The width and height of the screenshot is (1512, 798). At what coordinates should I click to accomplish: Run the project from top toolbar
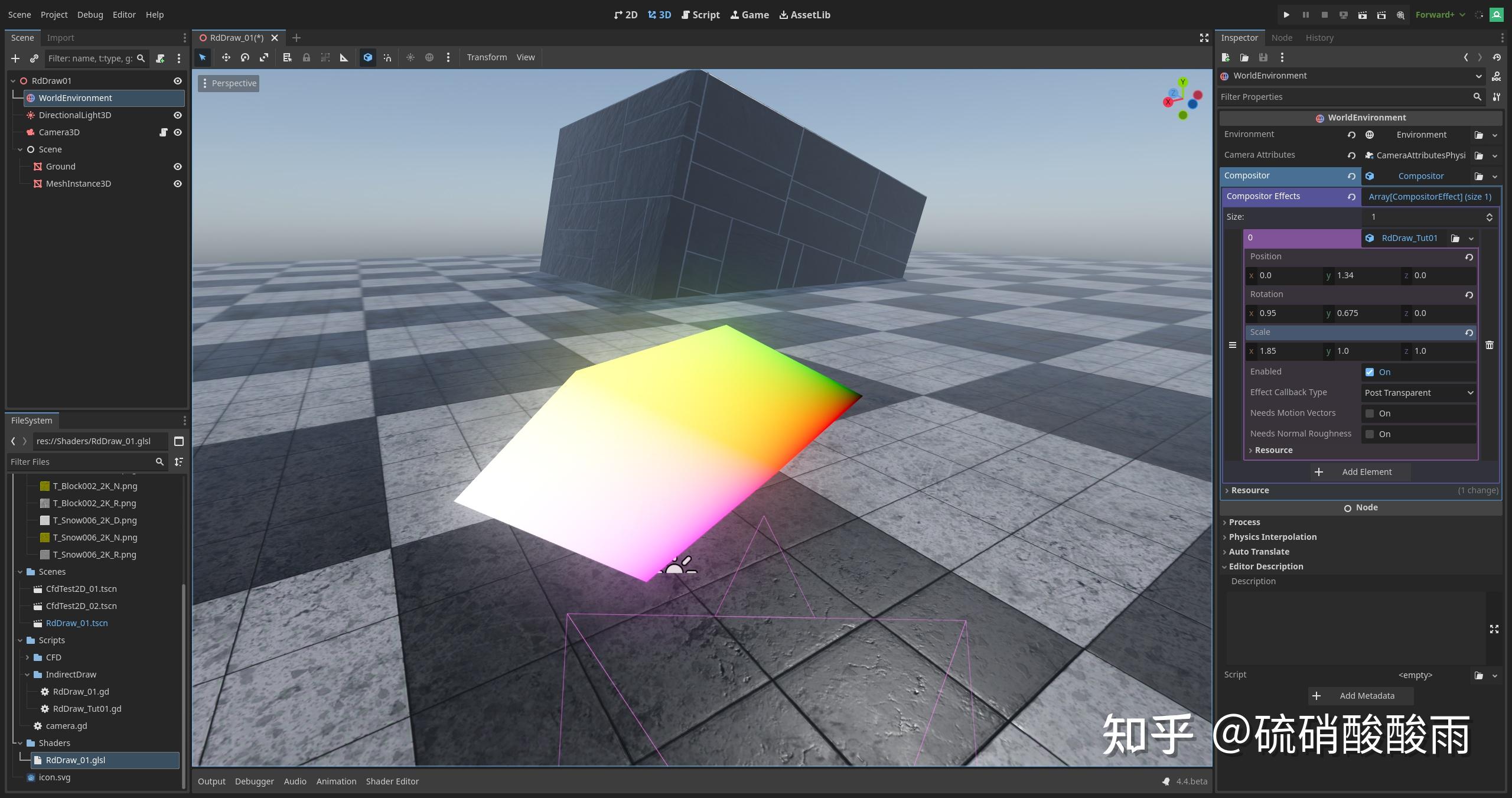[1286, 15]
